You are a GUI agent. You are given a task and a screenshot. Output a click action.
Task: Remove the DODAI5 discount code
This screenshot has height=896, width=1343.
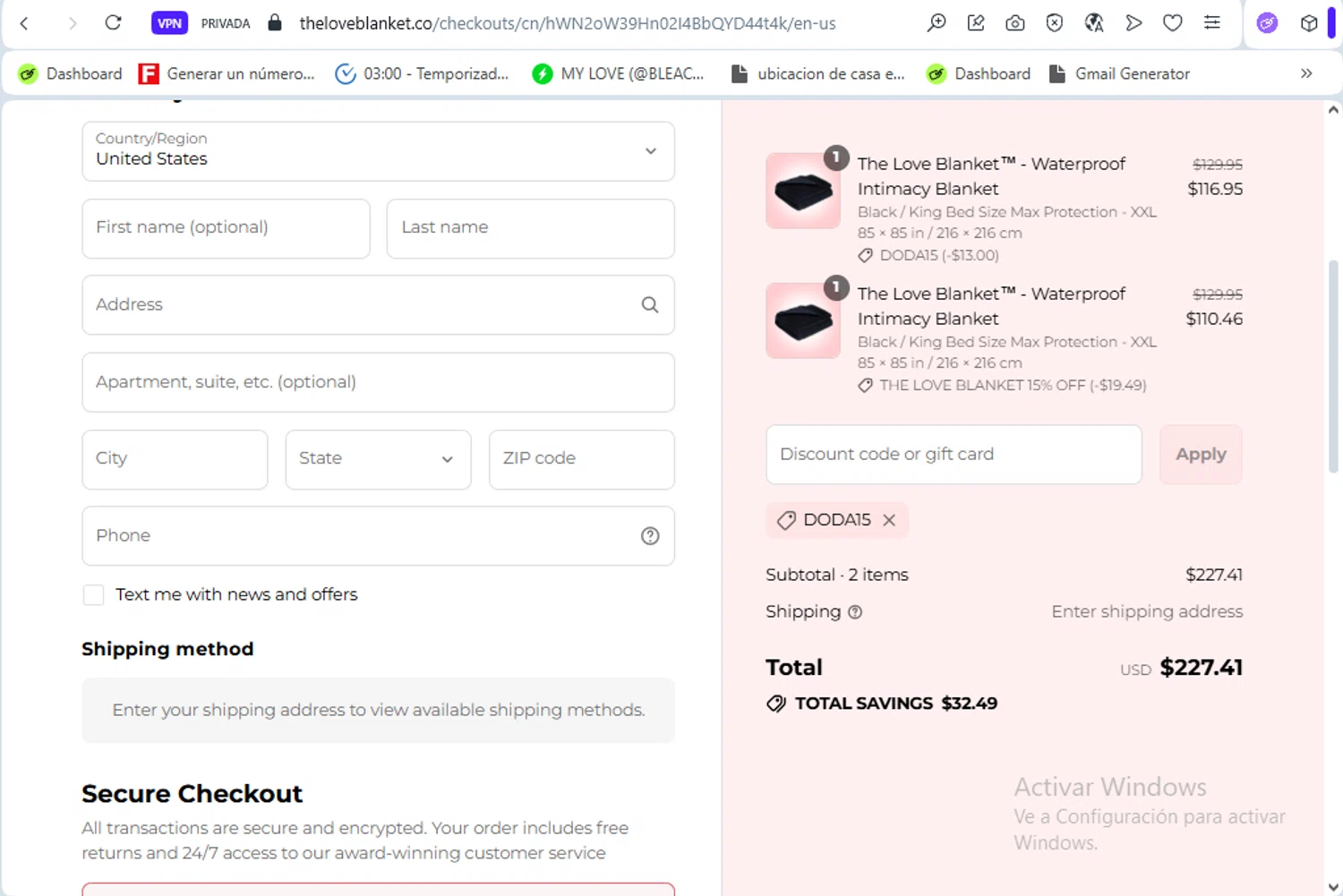coord(889,520)
